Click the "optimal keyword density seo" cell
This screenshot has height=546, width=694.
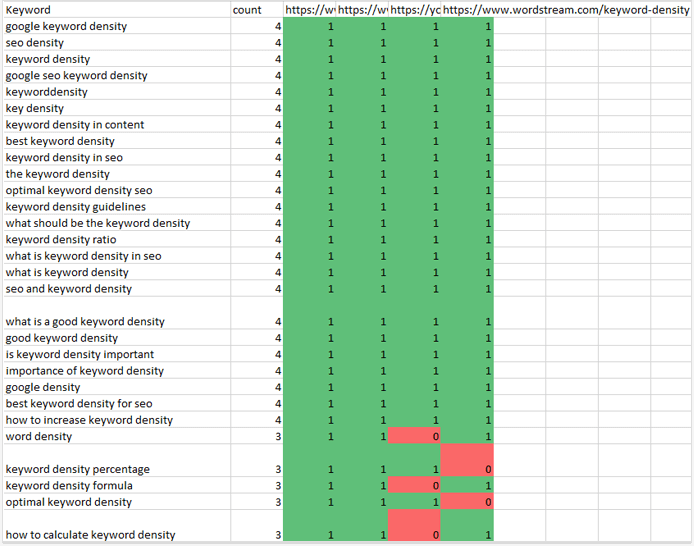[117, 190]
